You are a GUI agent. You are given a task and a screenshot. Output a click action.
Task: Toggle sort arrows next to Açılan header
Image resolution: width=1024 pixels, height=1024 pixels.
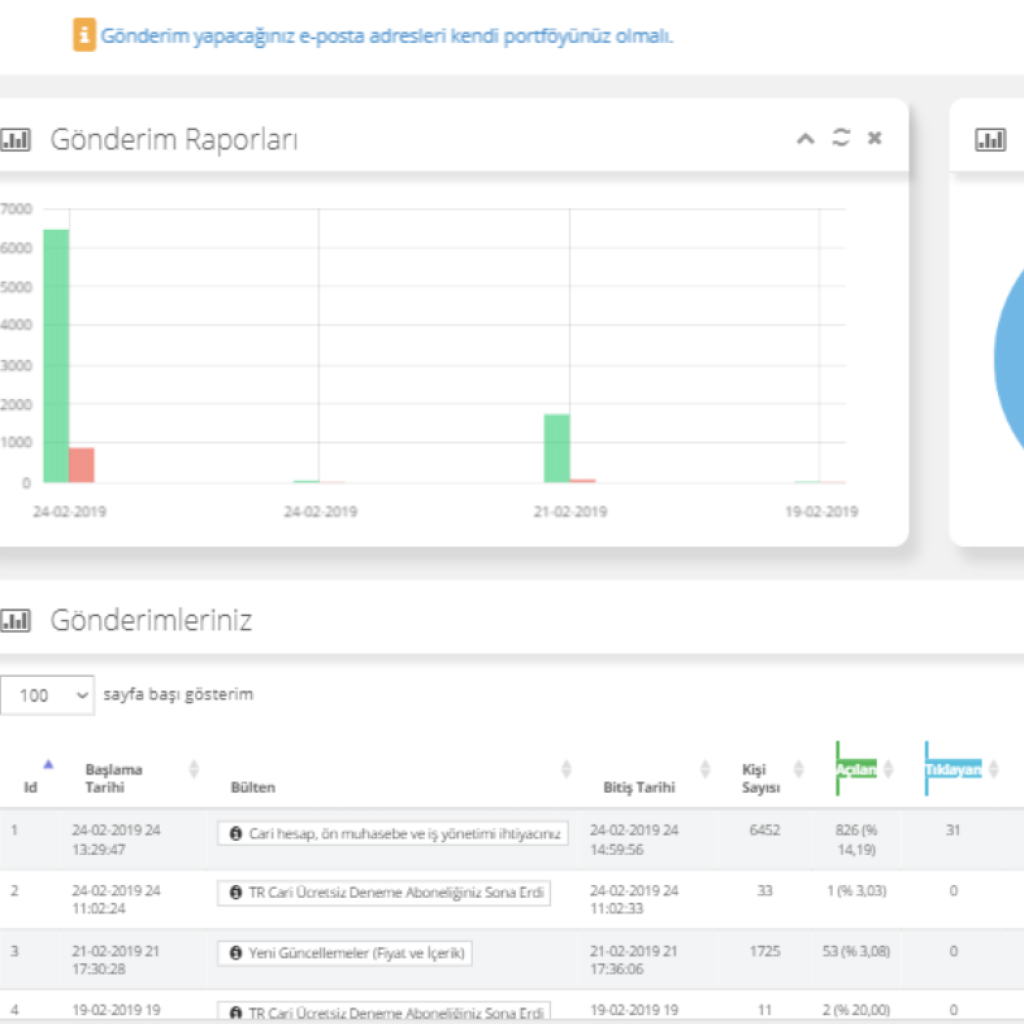point(888,769)
